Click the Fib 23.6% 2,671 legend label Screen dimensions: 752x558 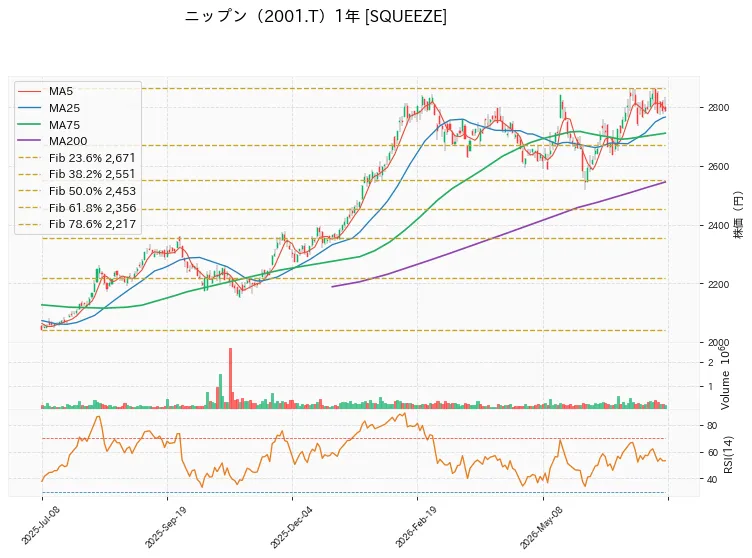pyautogui.click(x=92, y=158)
